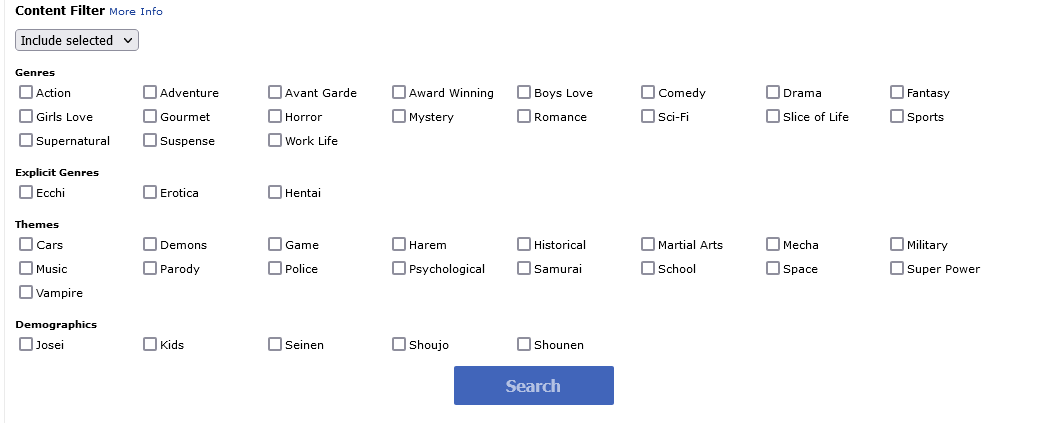
Task: Check the Adventure genre box
Action: (150, 93)
